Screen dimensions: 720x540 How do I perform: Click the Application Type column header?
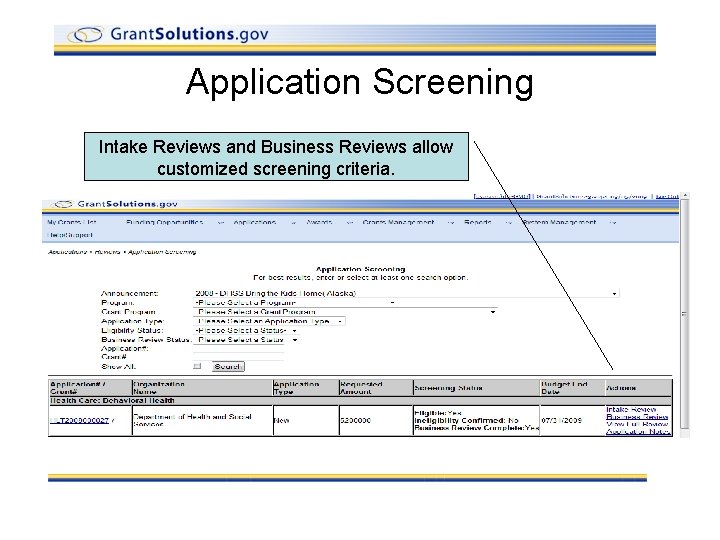point(305,388)
